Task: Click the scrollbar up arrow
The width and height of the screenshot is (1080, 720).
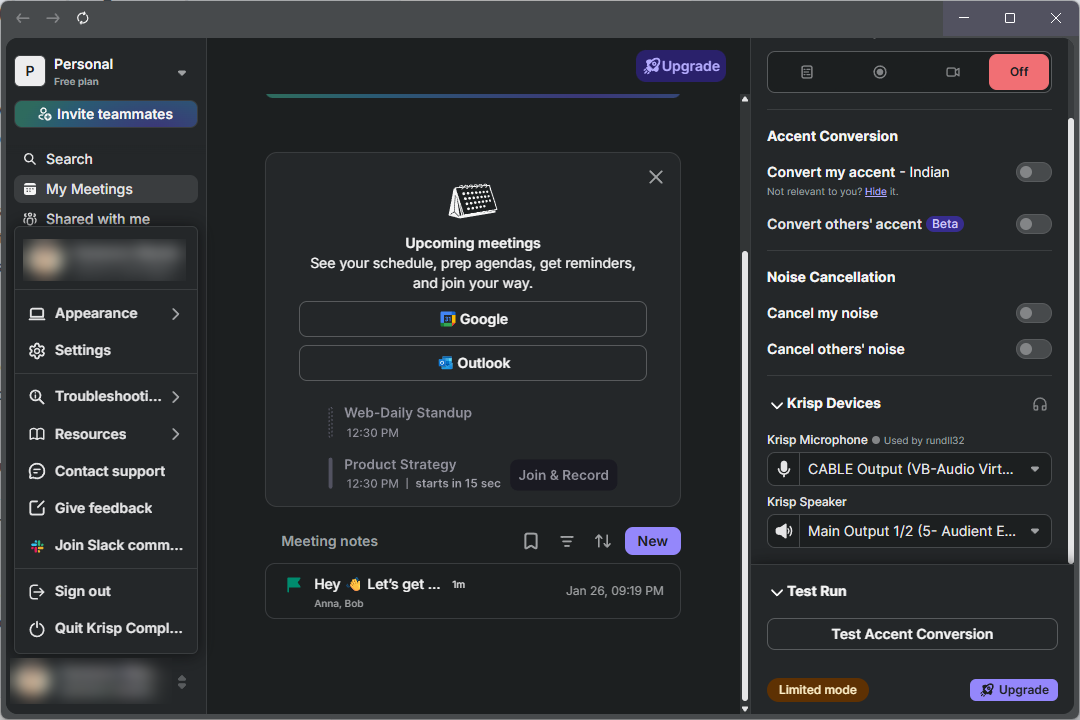Action: pos(745,99)
